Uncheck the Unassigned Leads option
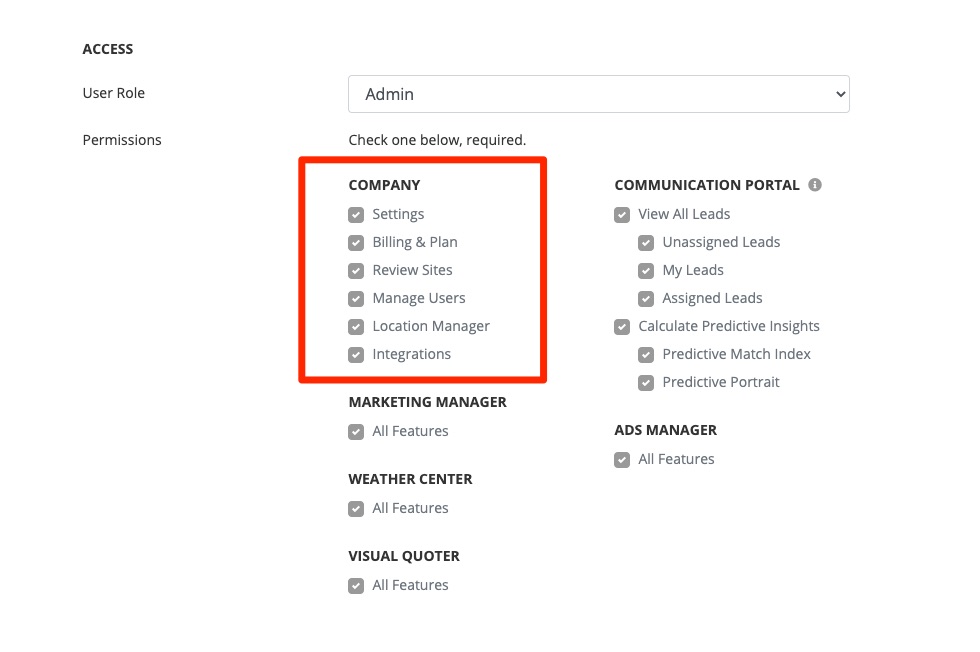The height and width of the screenshot is (652, 980). [646, 243]
